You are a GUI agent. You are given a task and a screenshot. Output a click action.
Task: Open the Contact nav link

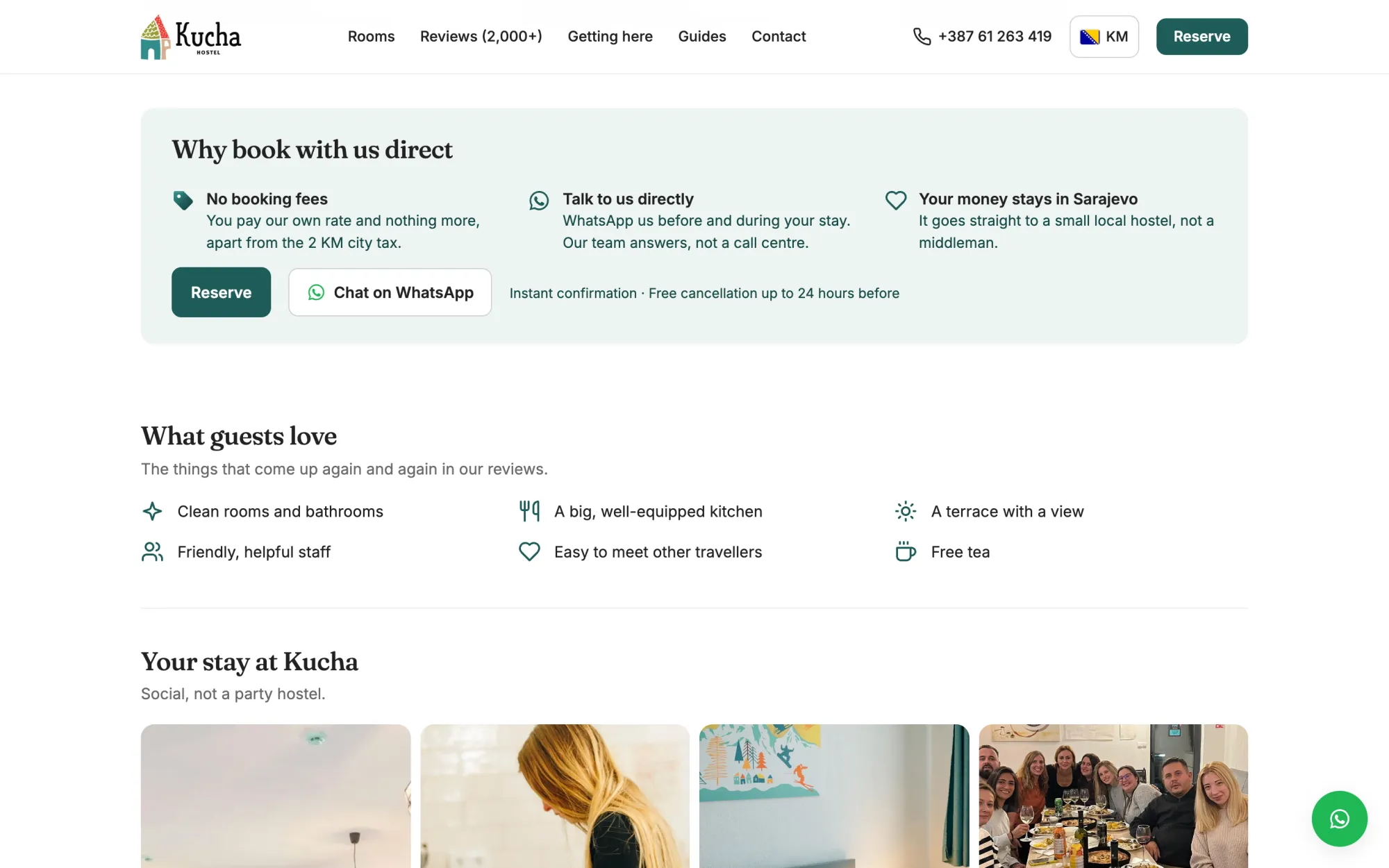coord(779,37)
